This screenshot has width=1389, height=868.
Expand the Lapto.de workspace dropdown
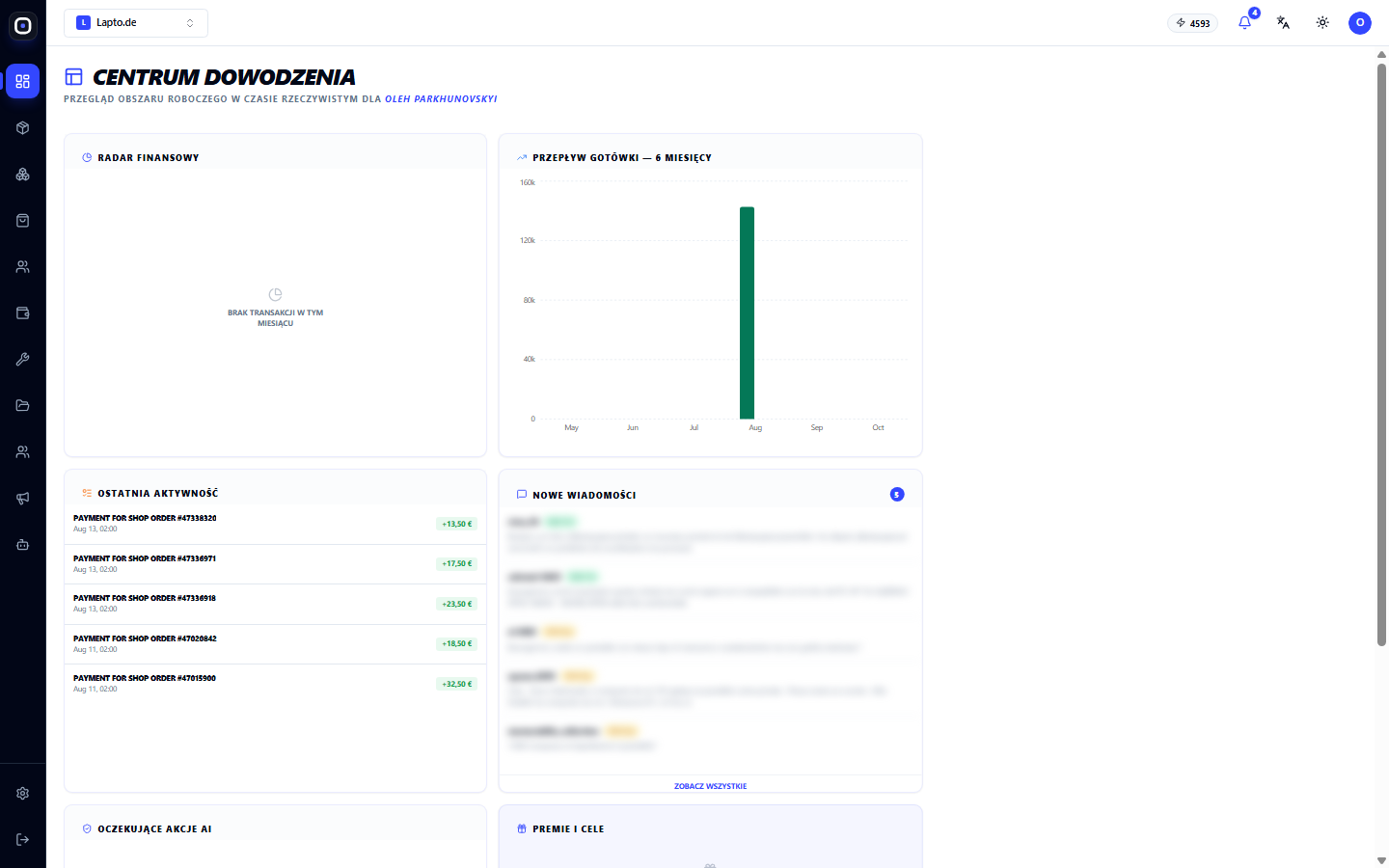[136, 23]
